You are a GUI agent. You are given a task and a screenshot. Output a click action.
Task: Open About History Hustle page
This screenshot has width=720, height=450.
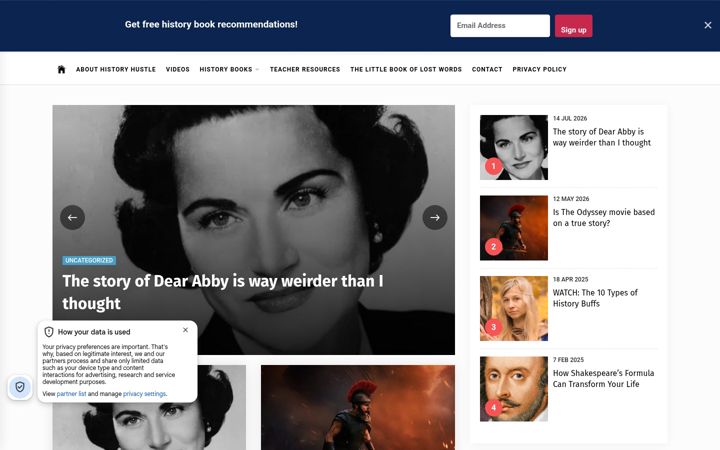(116, 69)
